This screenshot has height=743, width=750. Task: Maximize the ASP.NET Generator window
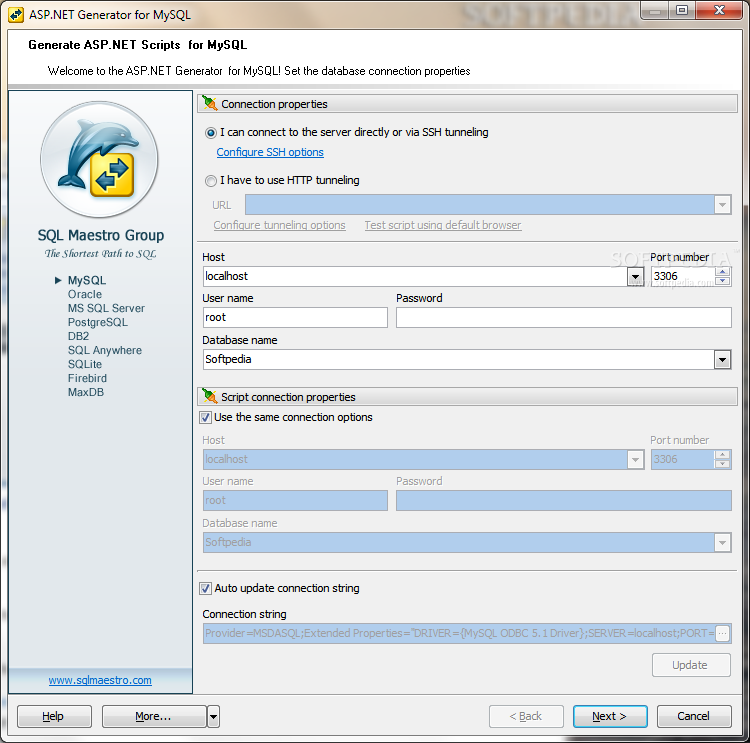tap(682, 11)
